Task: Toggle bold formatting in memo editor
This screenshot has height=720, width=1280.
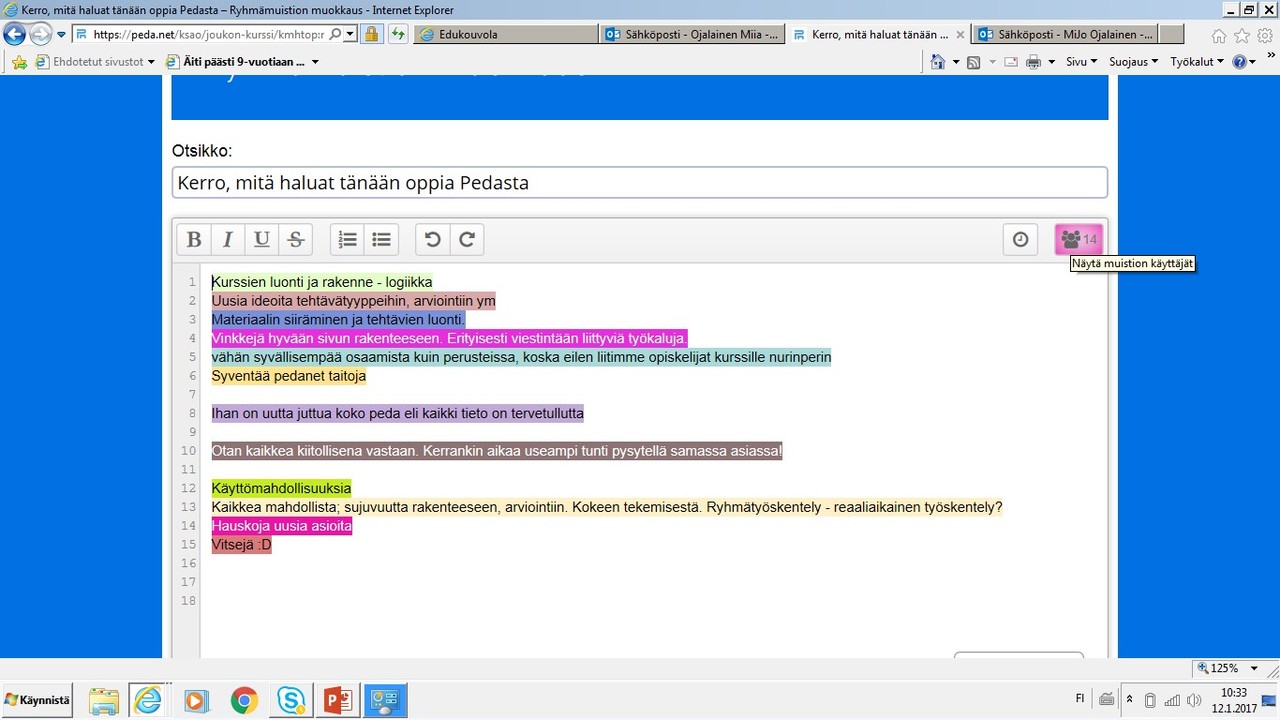Action: click(194, 240)
